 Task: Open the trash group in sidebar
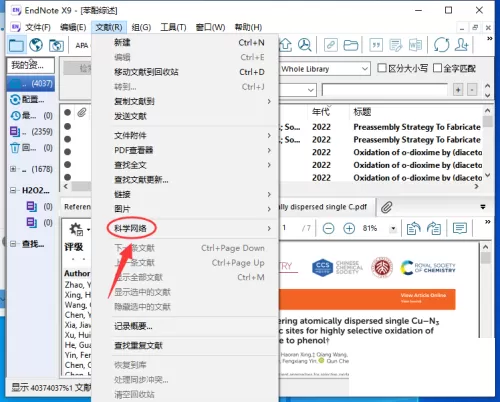click(x=15, y=147)
